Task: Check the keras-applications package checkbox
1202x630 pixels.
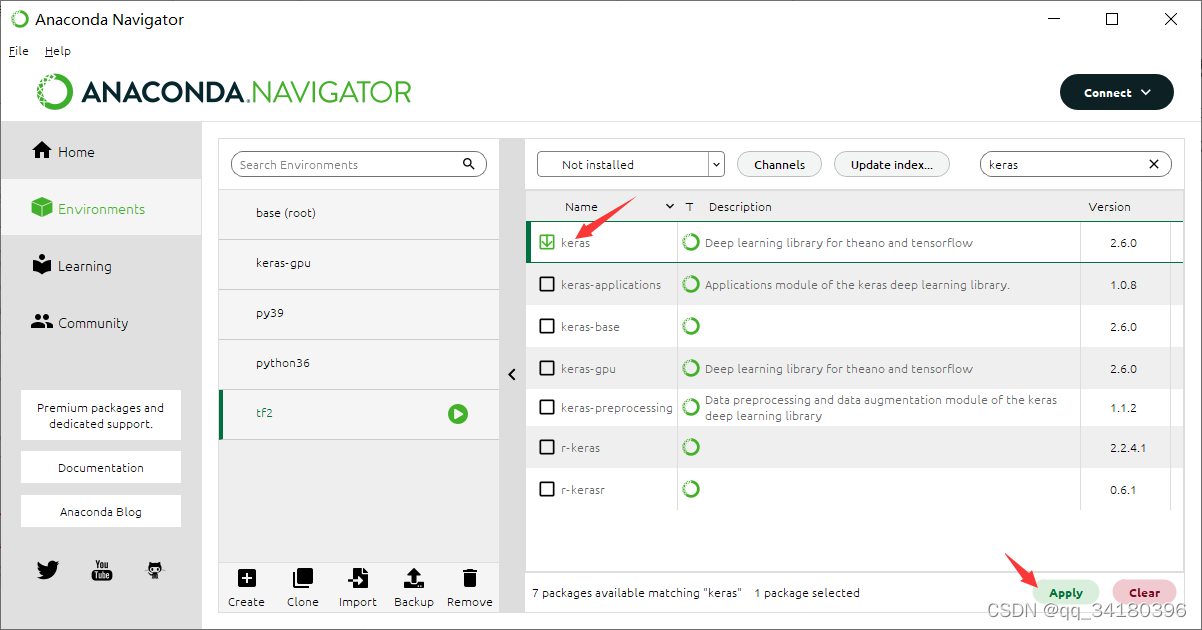Action: 547,284
